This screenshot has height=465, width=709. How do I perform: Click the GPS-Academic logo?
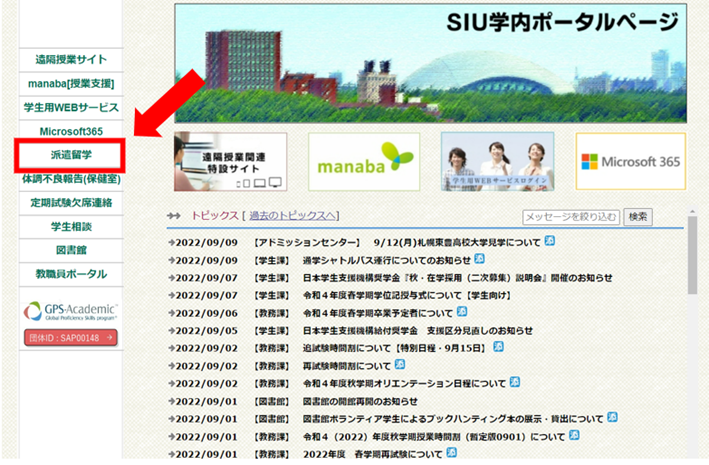[71, 311]
